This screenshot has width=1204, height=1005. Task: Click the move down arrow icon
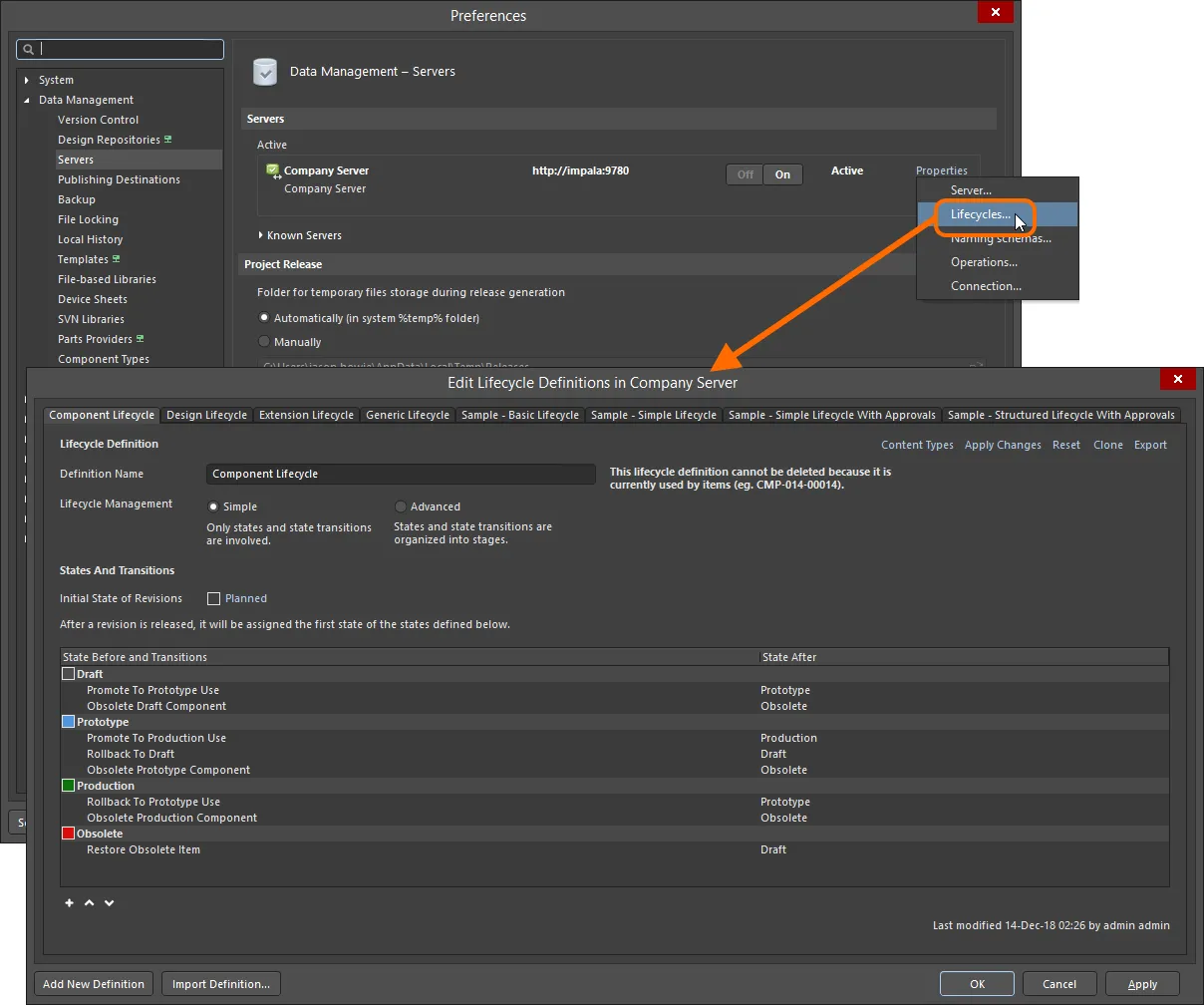(109, 903)
